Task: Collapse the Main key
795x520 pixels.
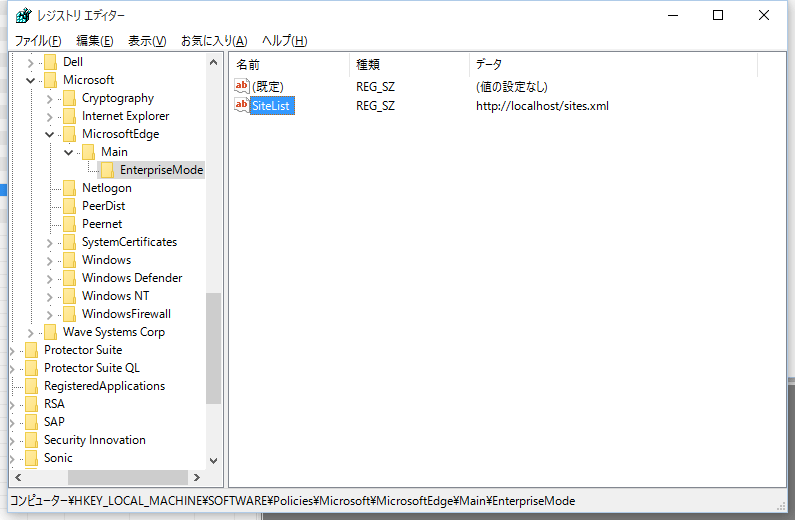Action: pyautogui.click(x=68, y=153)
